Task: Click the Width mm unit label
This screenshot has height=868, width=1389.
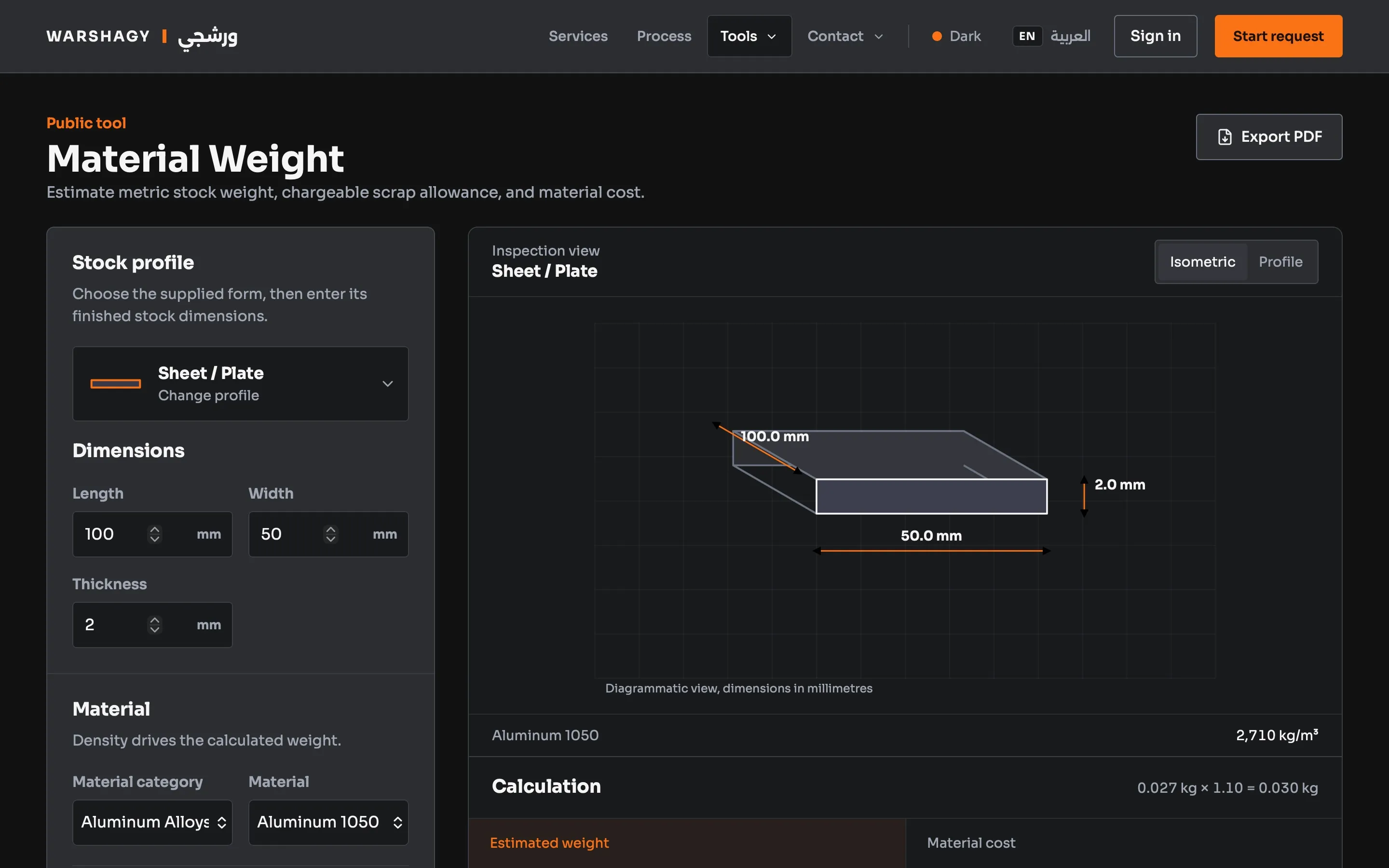Action: click(384, 534)
